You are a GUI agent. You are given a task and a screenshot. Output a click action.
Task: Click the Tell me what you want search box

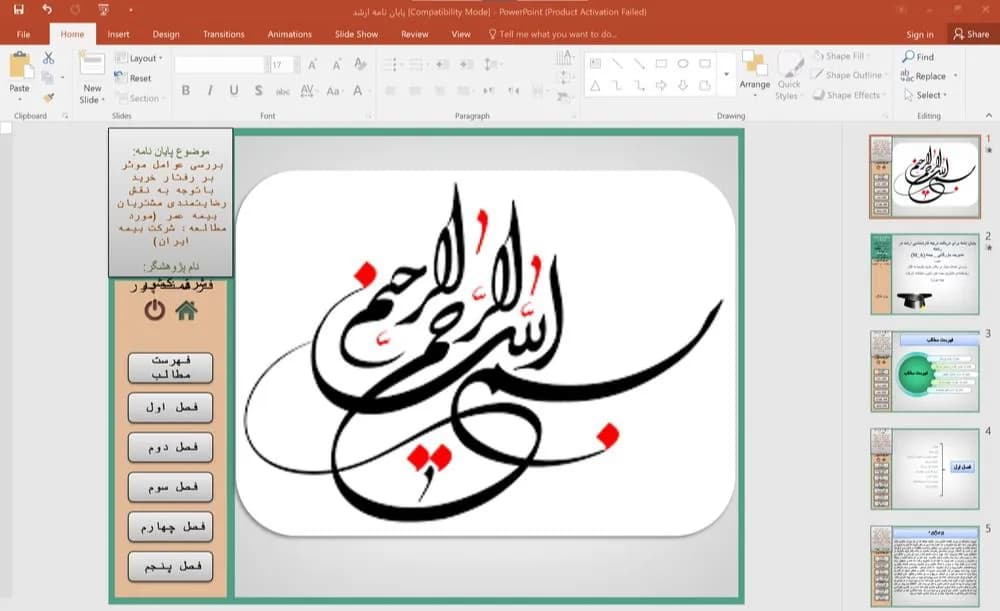(x=552, y=34)
